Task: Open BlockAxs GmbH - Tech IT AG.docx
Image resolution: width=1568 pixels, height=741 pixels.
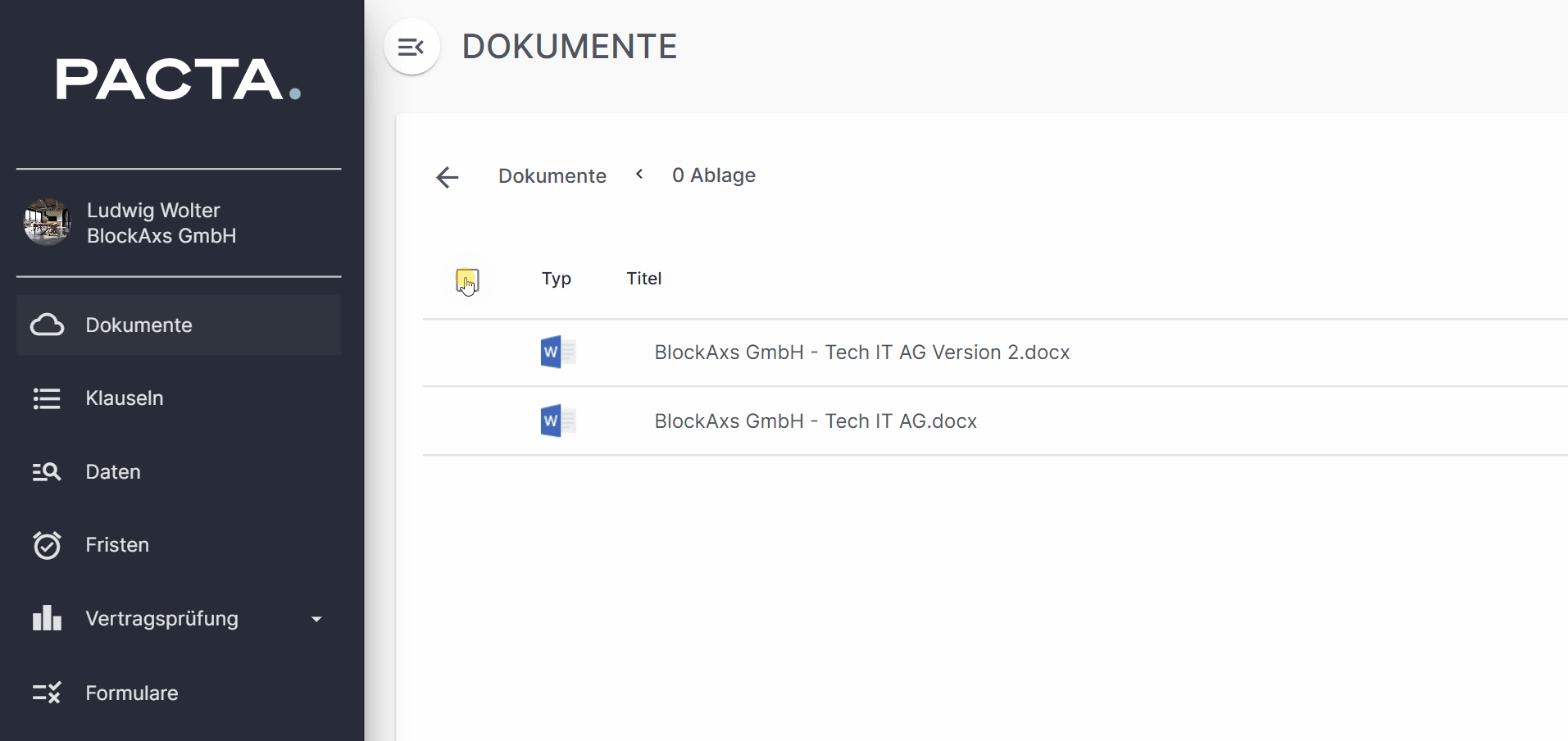Action: coord(816,421)
